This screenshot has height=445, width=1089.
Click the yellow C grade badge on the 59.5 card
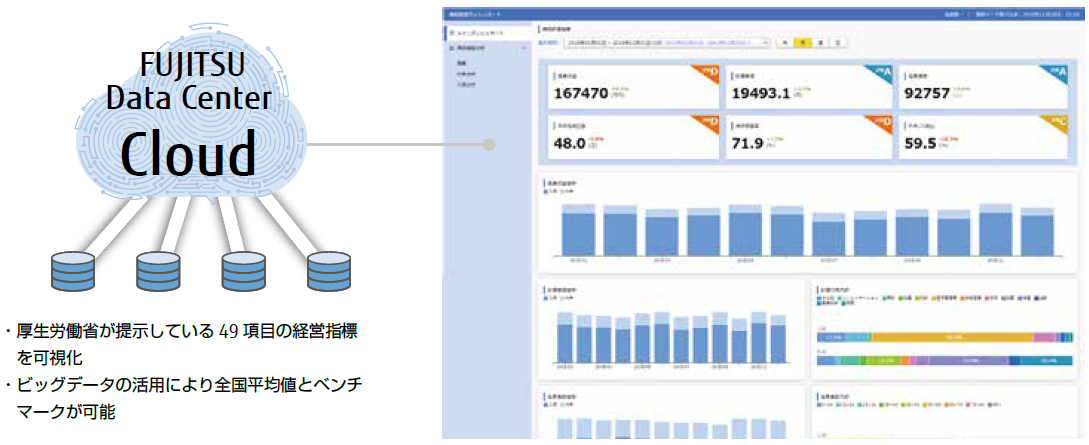pos(1056,124)
